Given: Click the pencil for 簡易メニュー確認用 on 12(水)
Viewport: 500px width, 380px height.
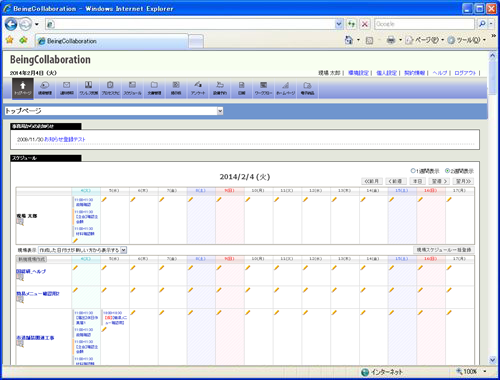Looking at the screenshot, I should point(305,290).
